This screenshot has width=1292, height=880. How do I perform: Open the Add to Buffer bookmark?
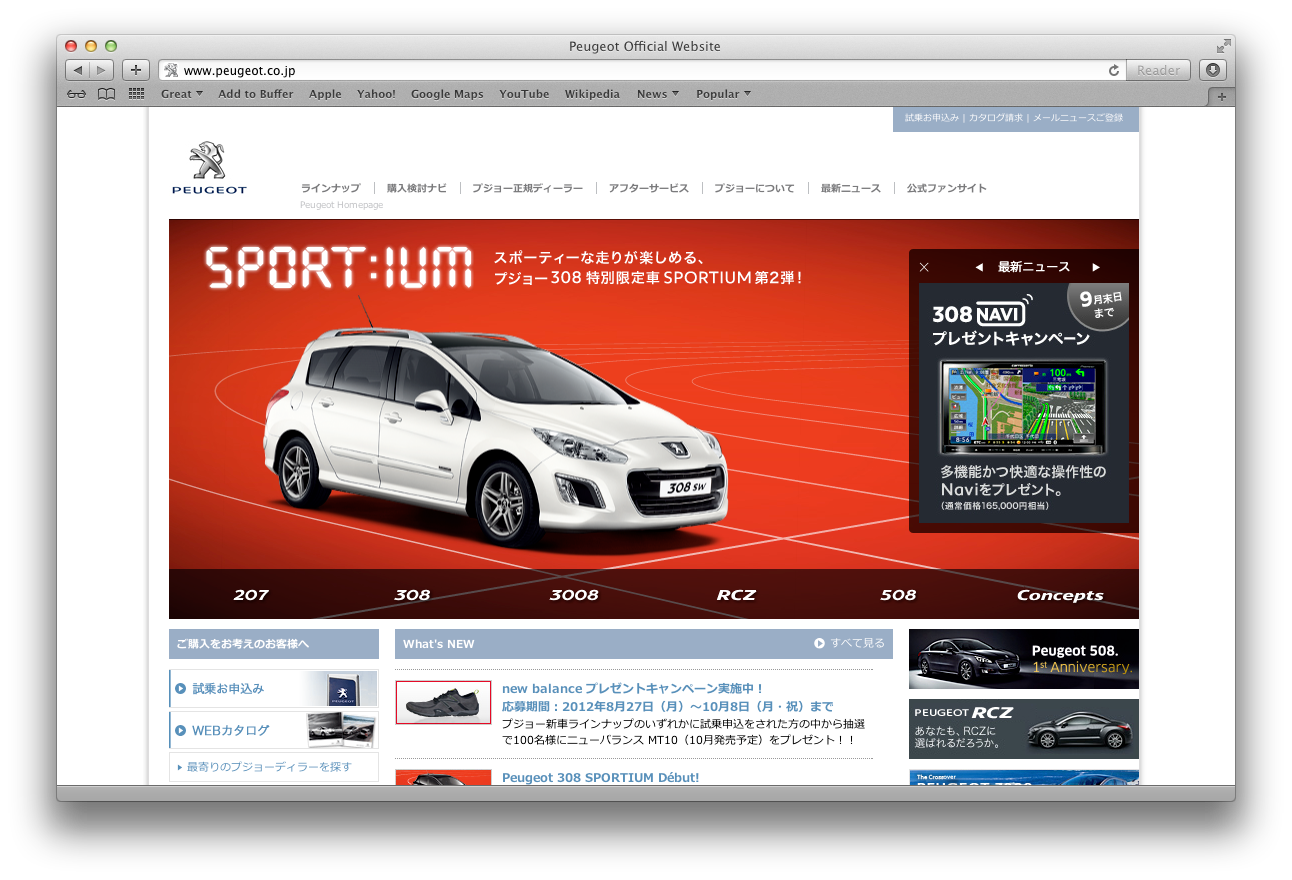[x=256, y=94]
